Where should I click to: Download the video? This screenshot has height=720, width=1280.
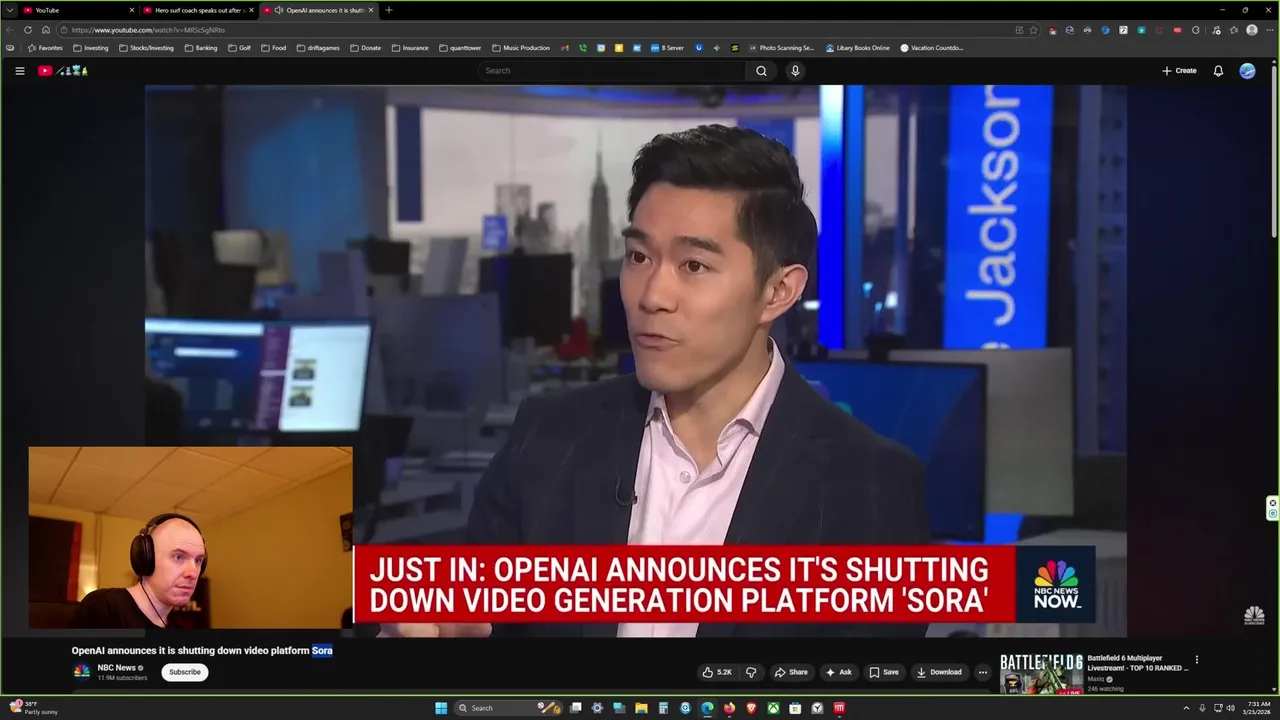point(939,672)
